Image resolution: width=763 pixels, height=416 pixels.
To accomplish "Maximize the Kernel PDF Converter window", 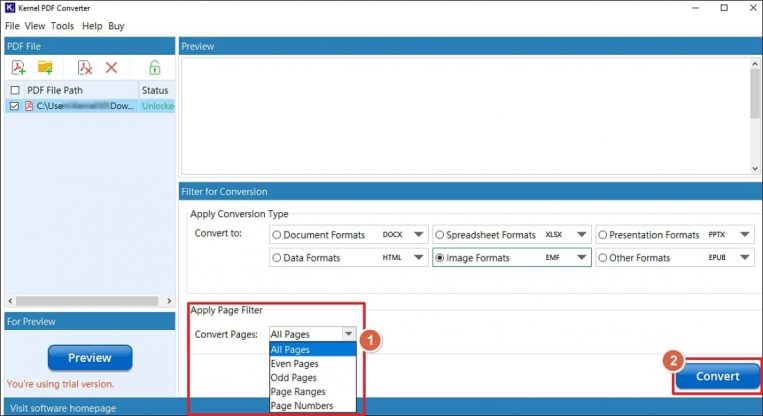I will (724, 8).
